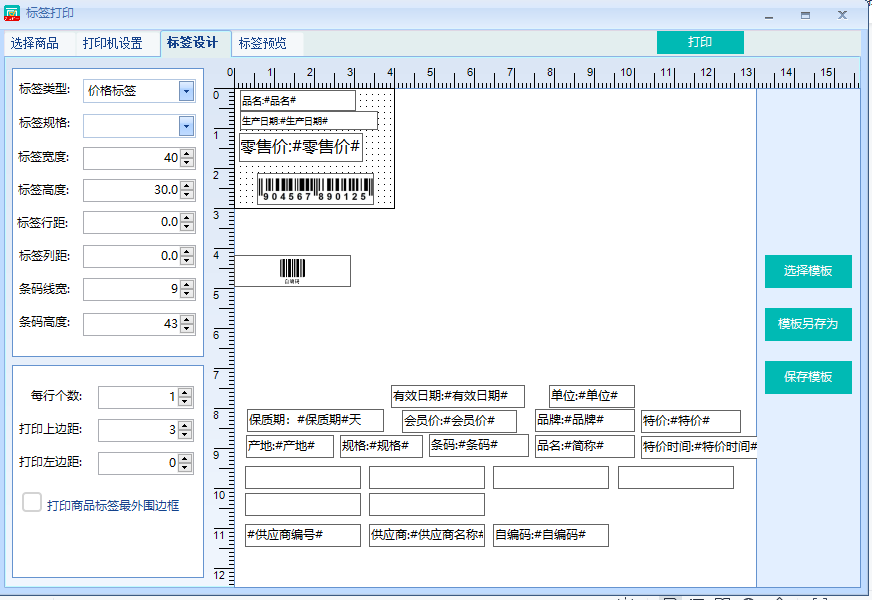Increase 标签宽度 with up spinner arrow

point(187,154)
